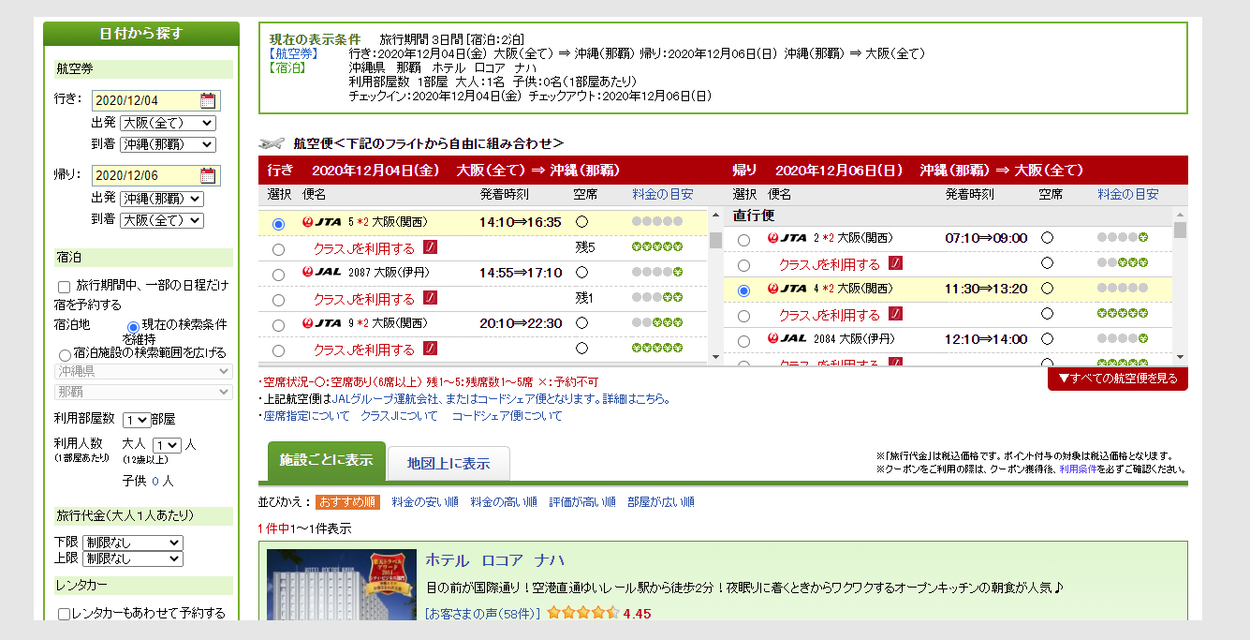Sort results by 料金の高い順
1250x640 pixels.
coord(504,502)
